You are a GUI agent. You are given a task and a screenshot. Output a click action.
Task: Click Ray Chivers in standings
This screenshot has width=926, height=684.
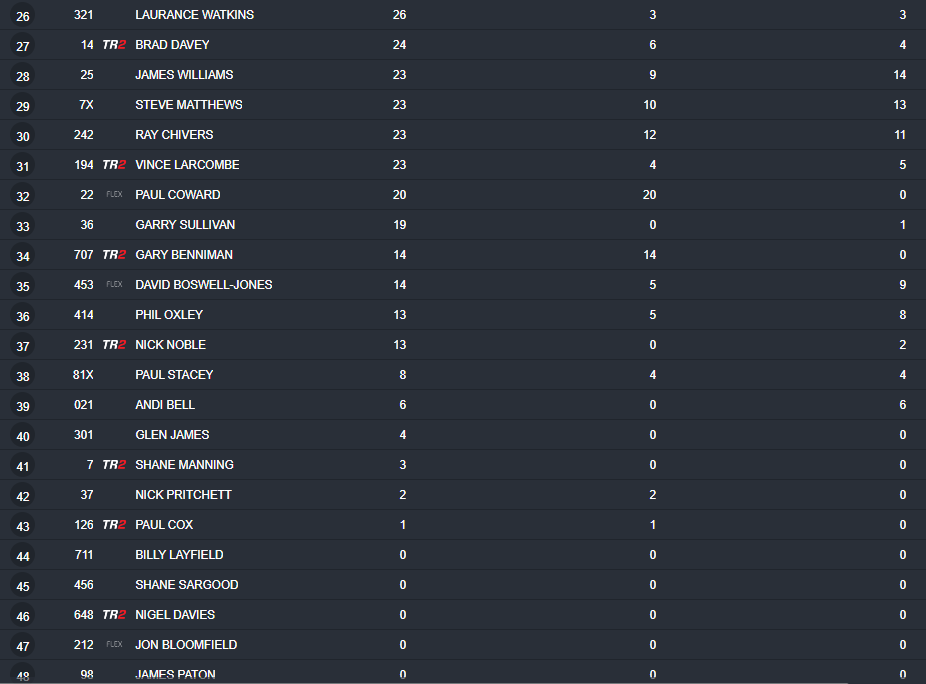[174, 135]
